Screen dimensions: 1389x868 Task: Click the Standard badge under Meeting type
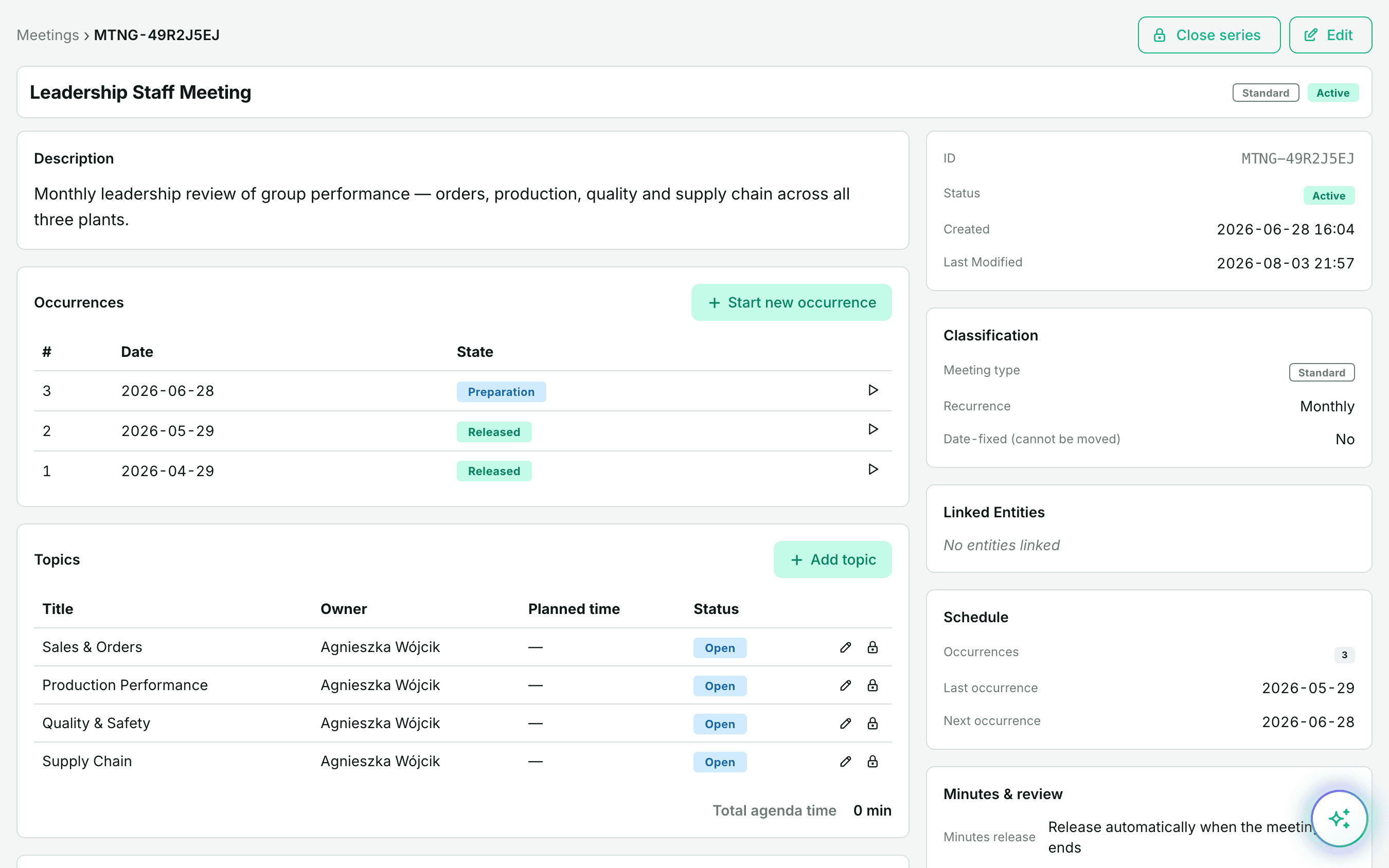pos(1322,373)
